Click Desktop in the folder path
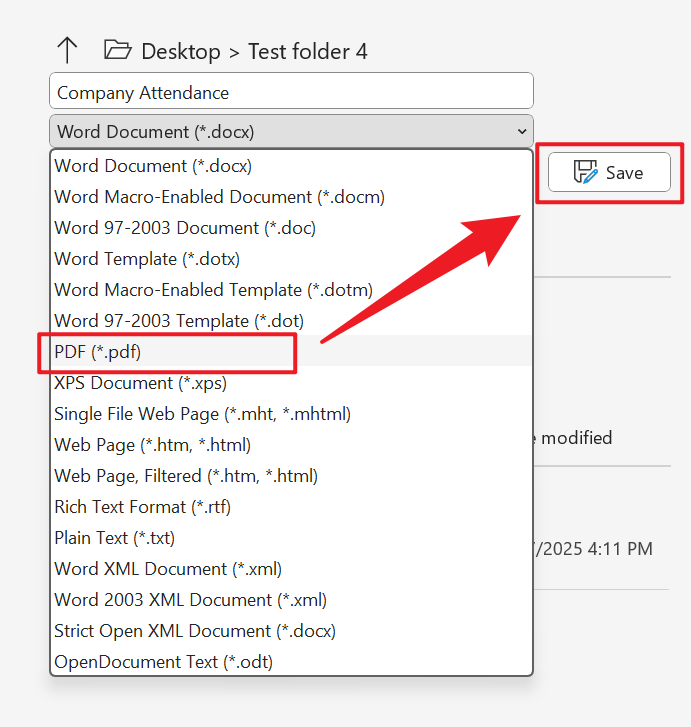691x727 pixels. tap(181, 51)
